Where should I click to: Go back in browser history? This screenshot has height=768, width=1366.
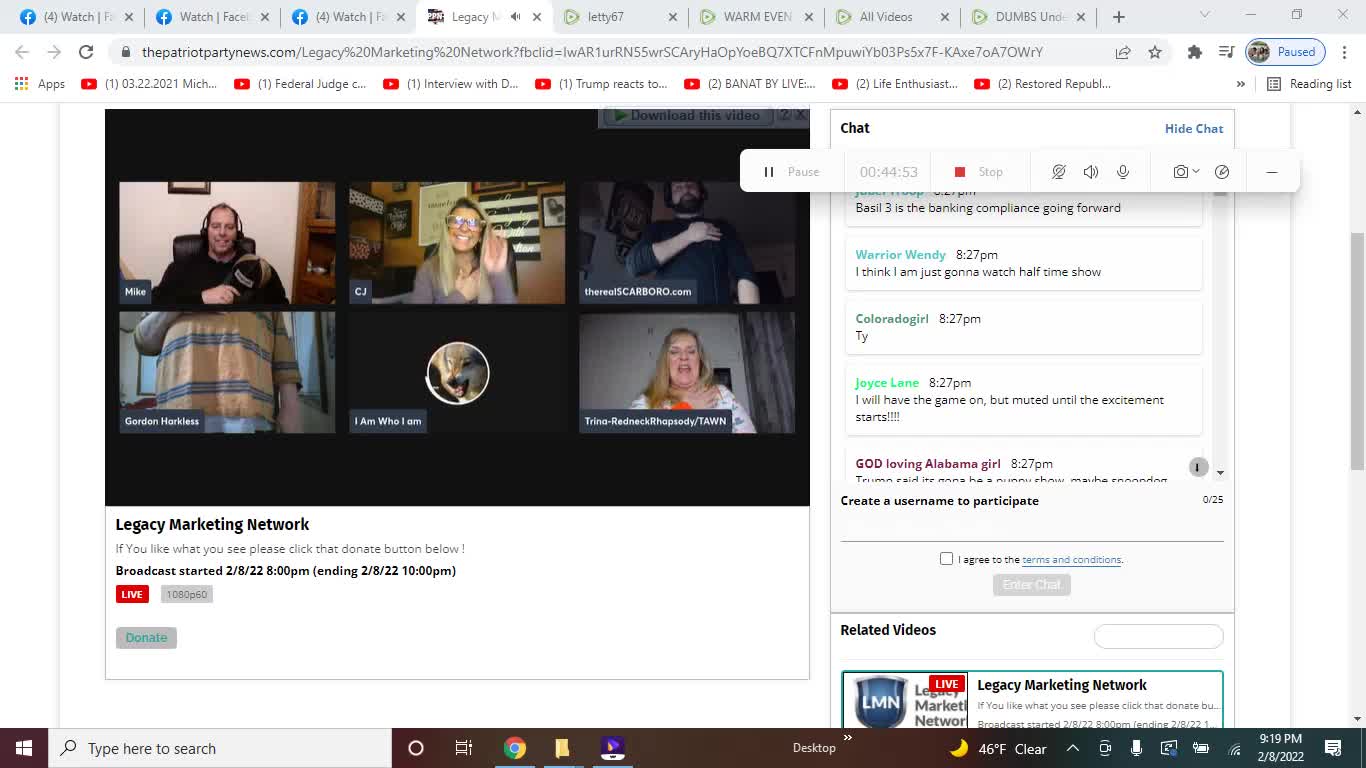(x=22, y=52)
